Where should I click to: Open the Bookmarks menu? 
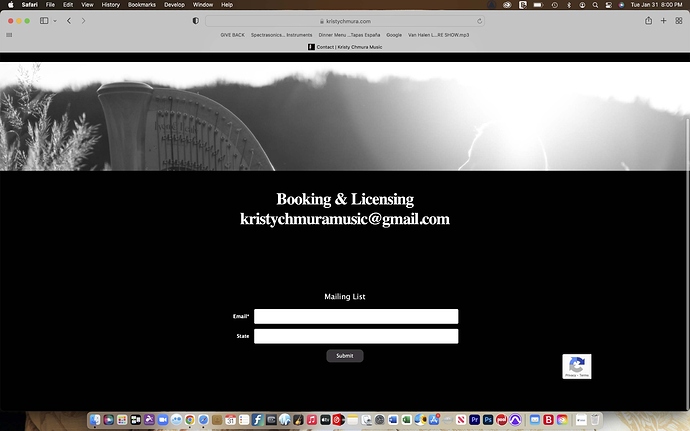[141, 5]
